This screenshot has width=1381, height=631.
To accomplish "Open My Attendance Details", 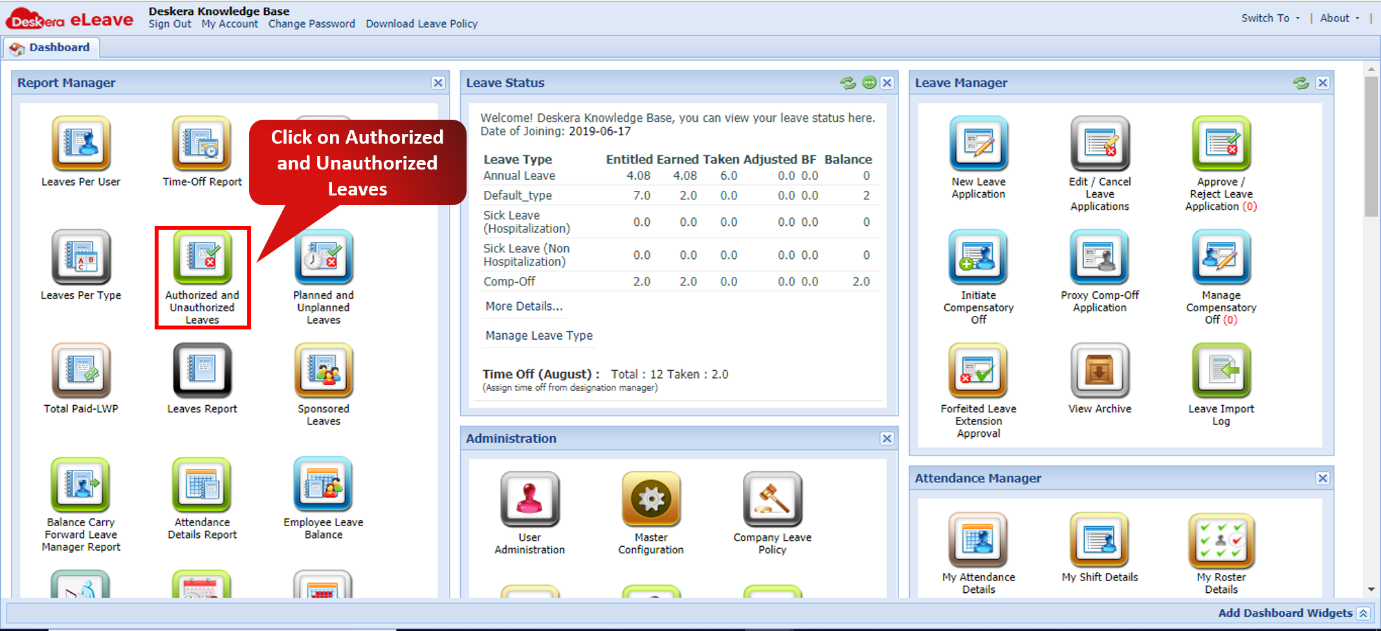I will (x=978, y=541).
